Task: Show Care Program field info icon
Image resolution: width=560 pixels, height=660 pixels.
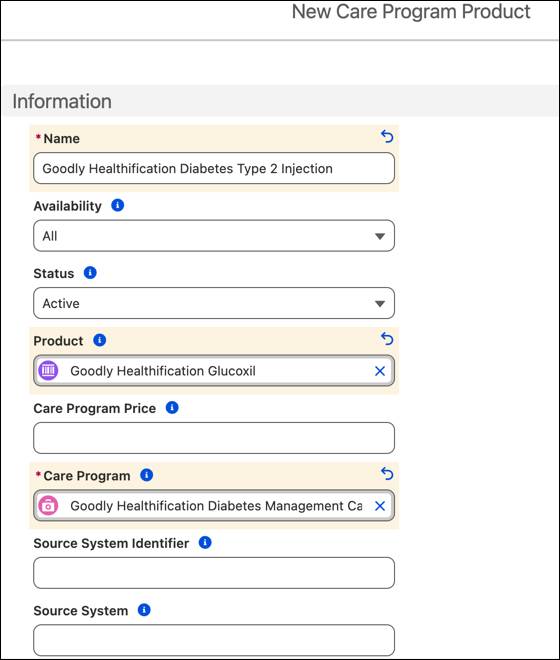Action: point(146,475)
